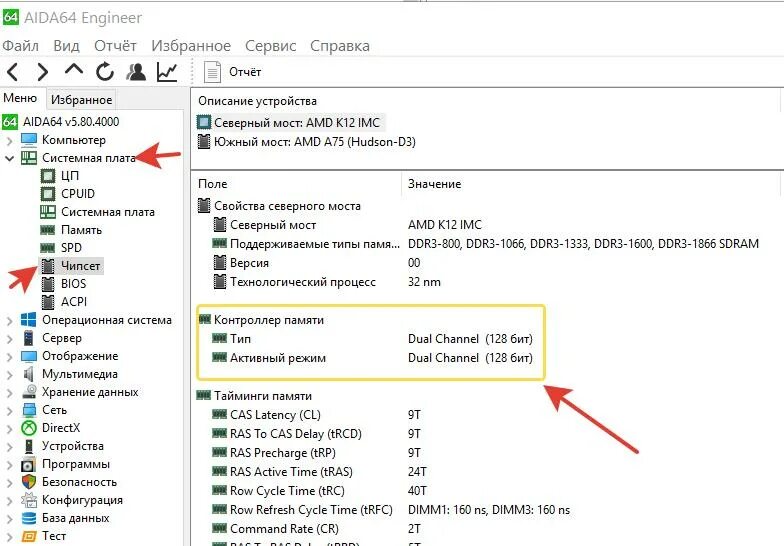Open the Отчёт menu in the menu bar
The height and width of the screenshot is (546, 784).
[115, 46]
